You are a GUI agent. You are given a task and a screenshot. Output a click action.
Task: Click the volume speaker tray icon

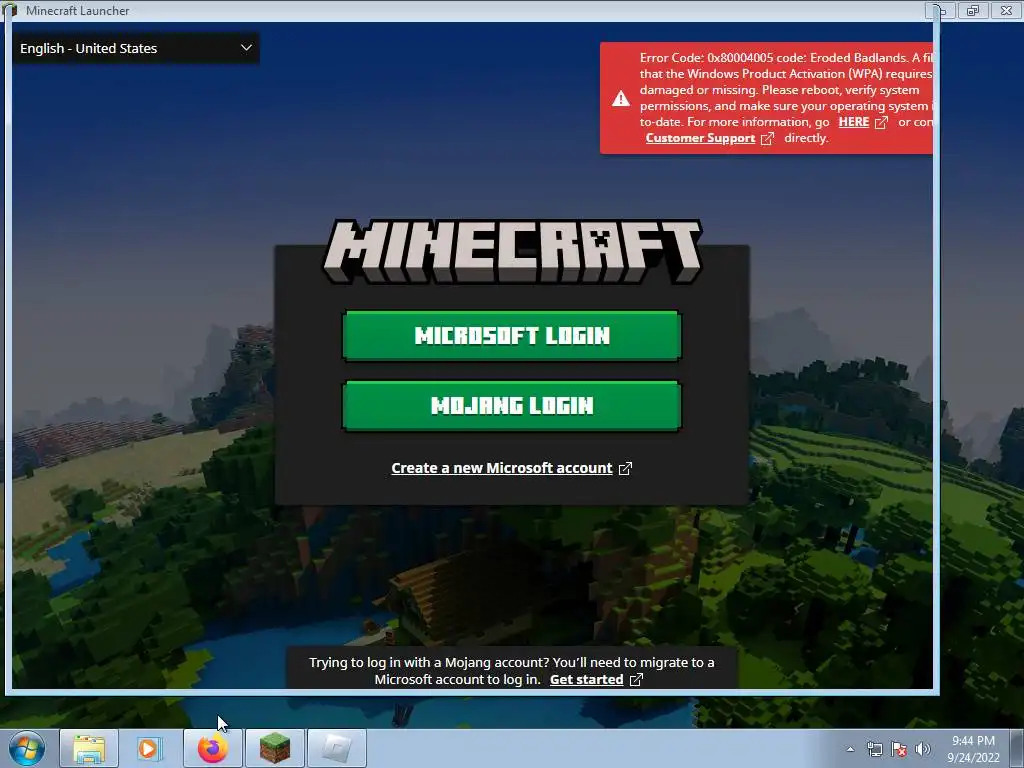click(x=923, y=749)
